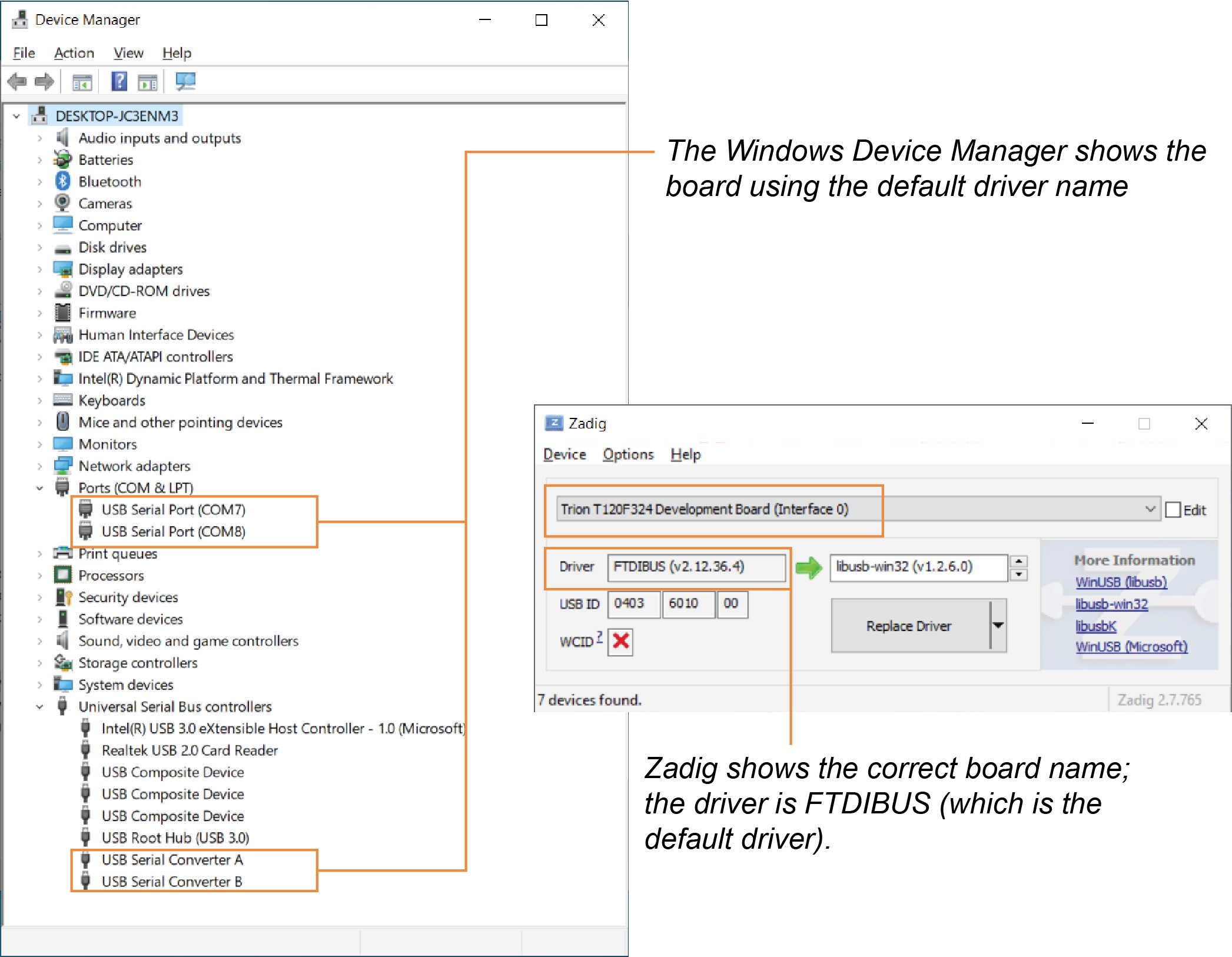Click the blue Help question-mark icon
Screen dimensions: 1232x957
[x=119, y=81]
